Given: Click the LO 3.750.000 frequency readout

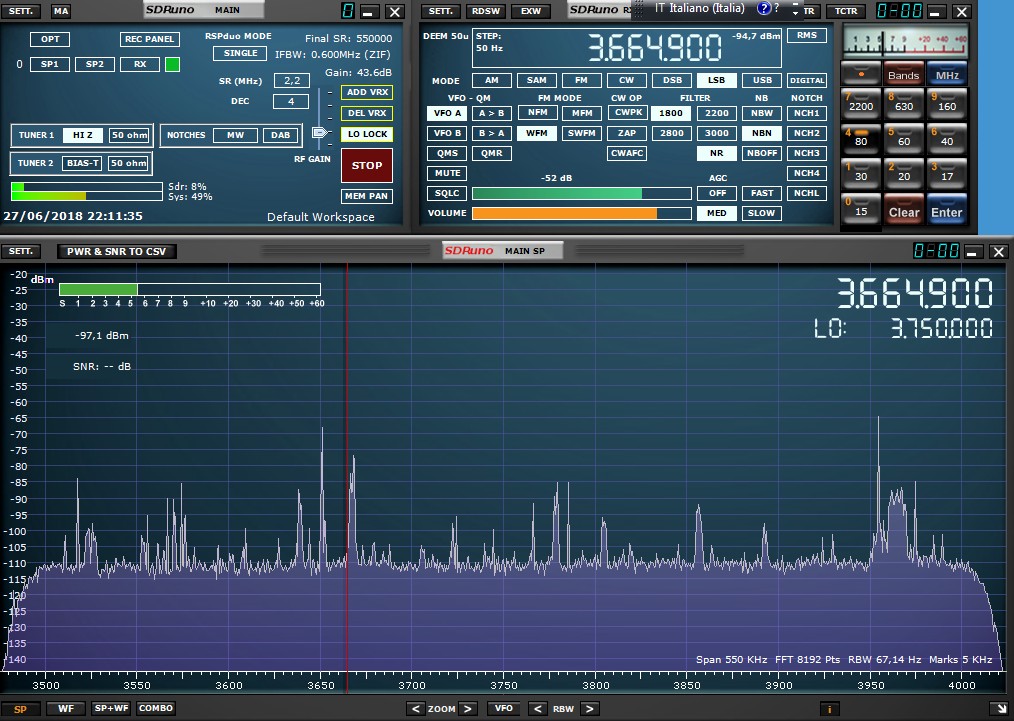Looking at the screenshot, I should coord(903,328).
